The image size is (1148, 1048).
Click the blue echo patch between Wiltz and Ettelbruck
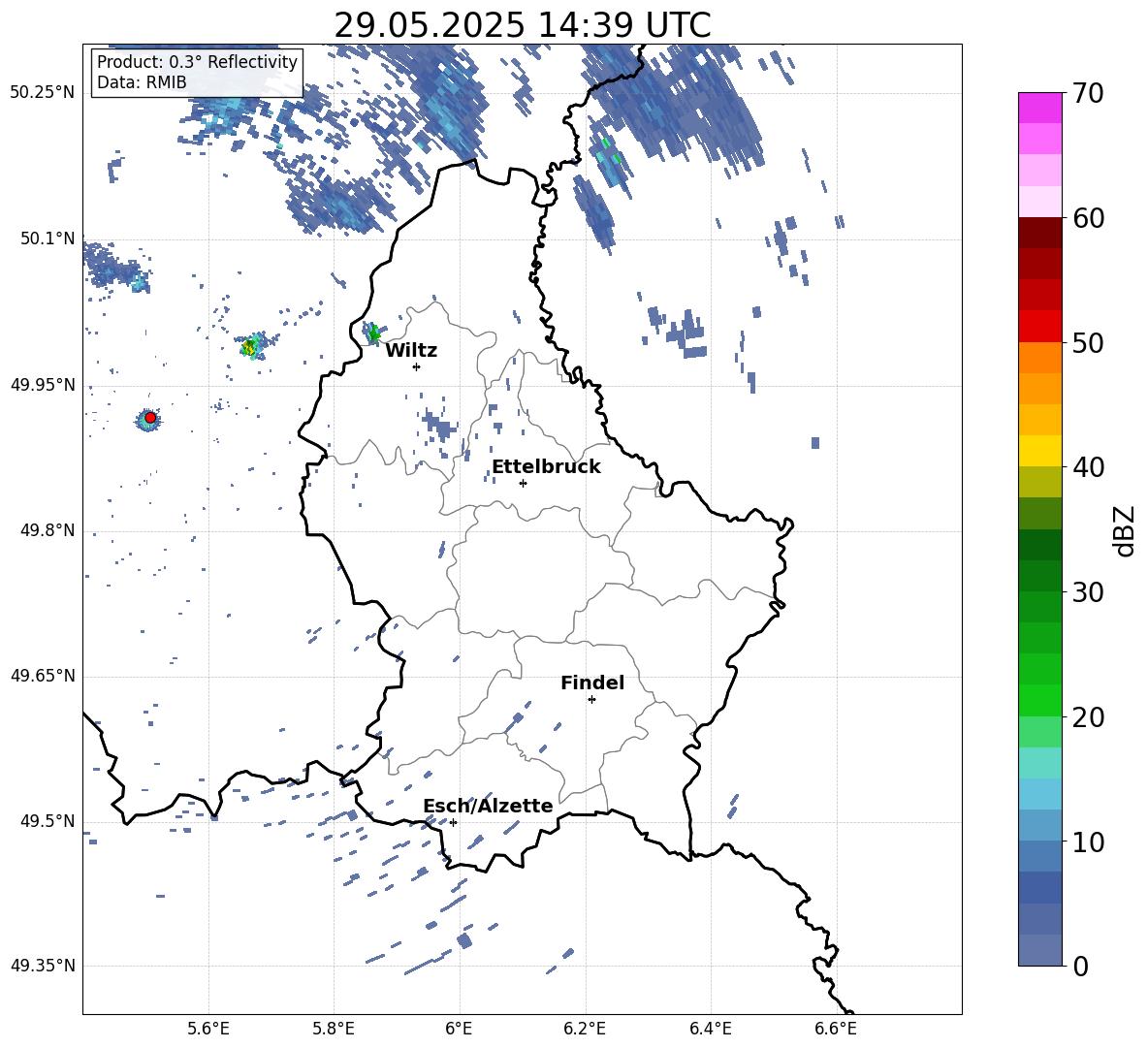(x=439, y=425)
